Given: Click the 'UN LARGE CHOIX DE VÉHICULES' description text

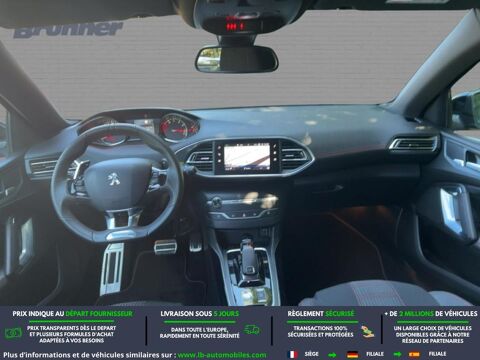Looking at the screenshot, I should (433, 334).
